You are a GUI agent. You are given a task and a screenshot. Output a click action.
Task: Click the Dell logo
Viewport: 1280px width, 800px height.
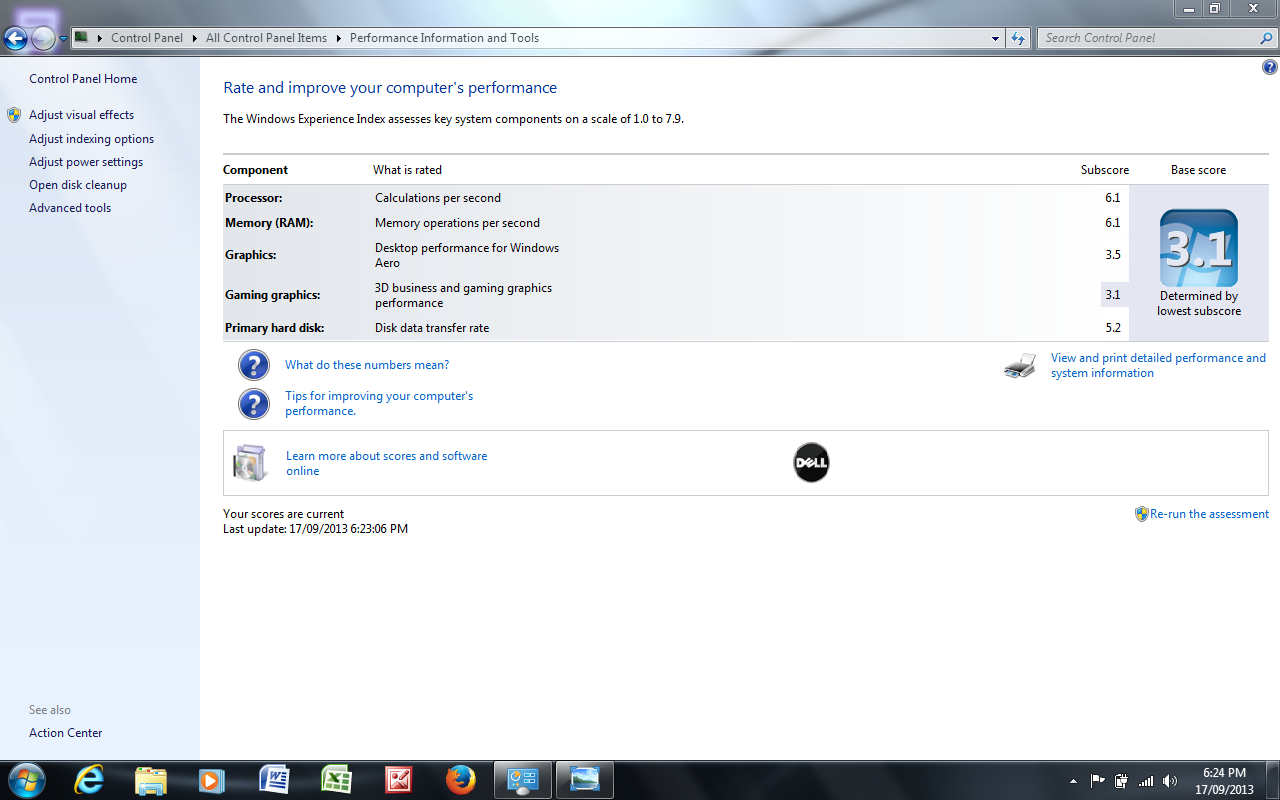click(x=811, y=463)
